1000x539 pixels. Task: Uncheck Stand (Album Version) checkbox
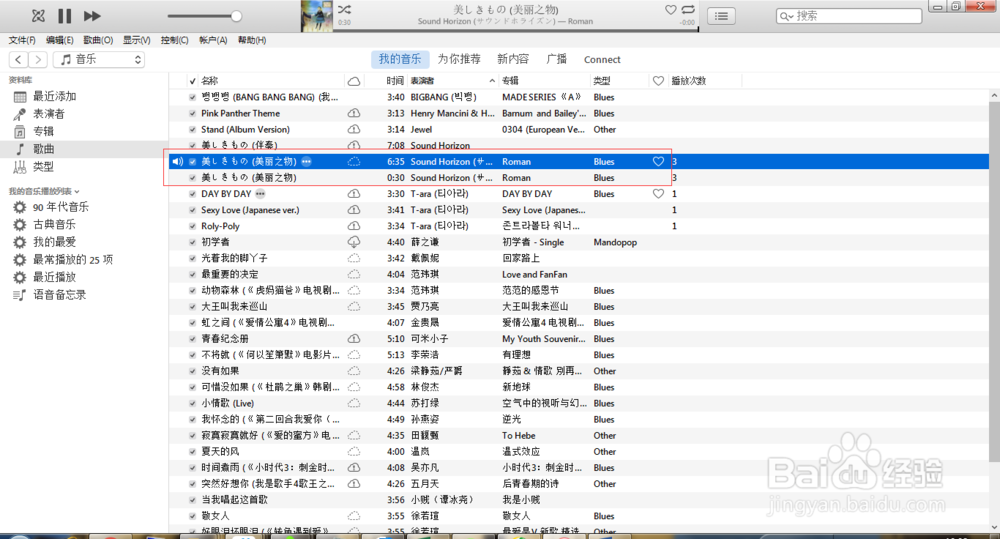tap(193, 129)
